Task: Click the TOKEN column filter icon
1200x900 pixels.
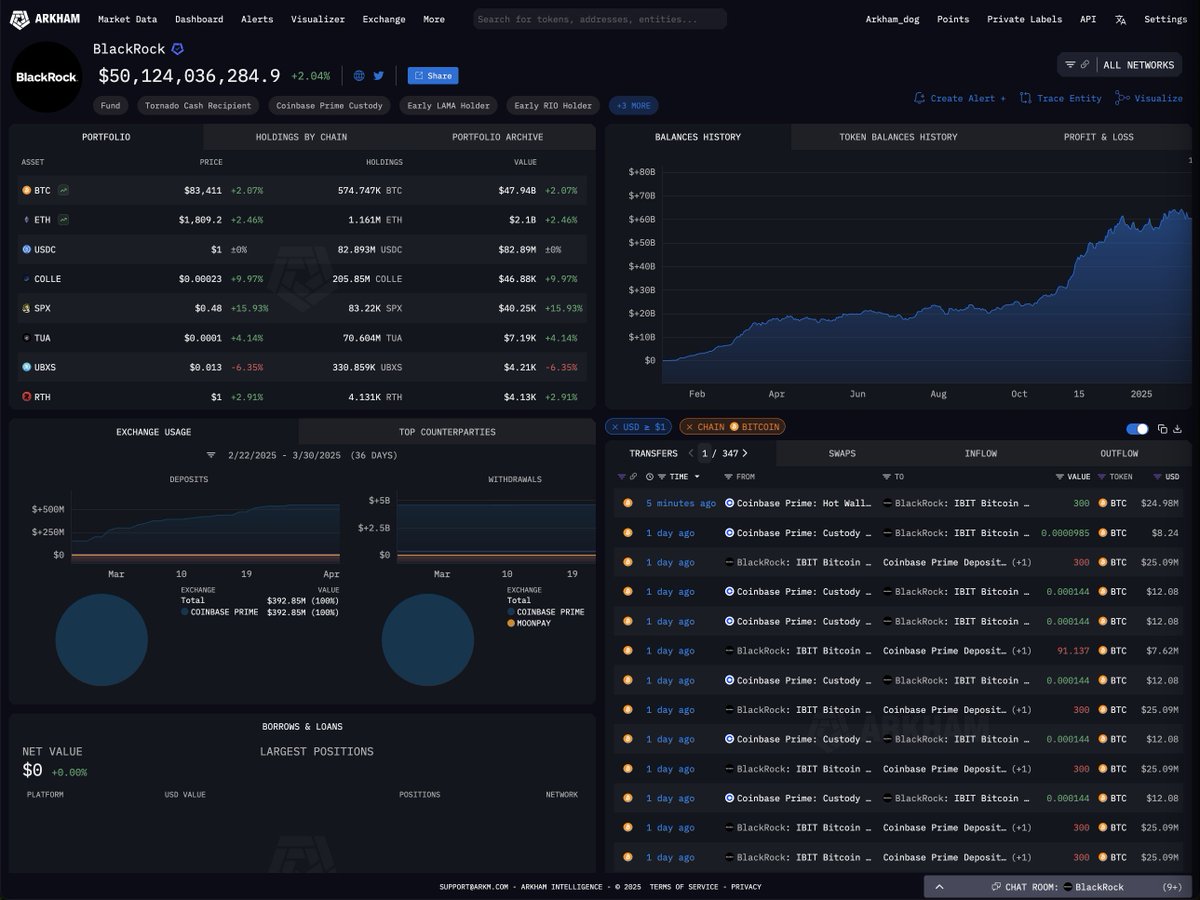Action: (x=1102, y=477)
